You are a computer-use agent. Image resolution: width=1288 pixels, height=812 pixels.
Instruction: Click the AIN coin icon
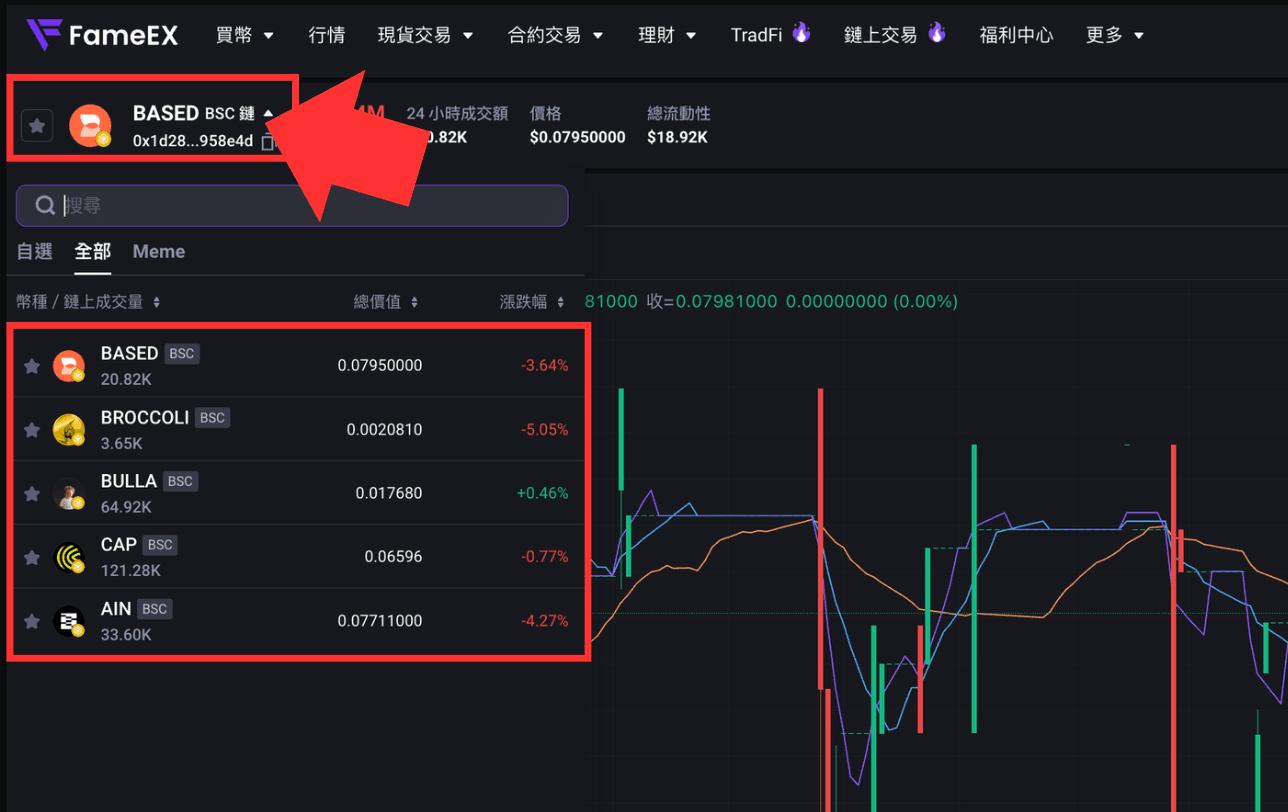pyautogui.click(x=69, y=621)
